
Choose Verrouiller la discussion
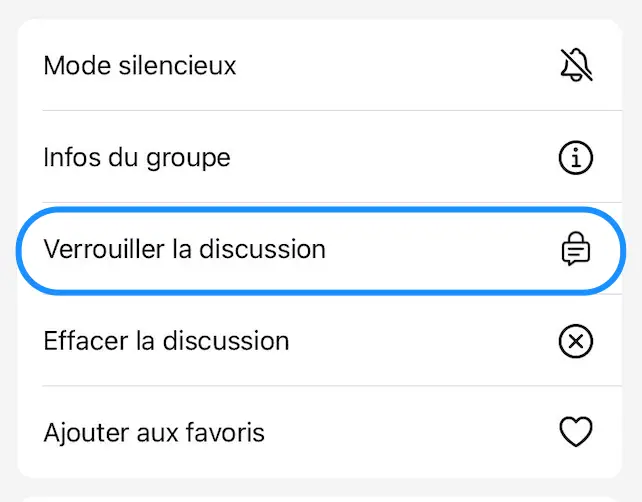(321, 250)
